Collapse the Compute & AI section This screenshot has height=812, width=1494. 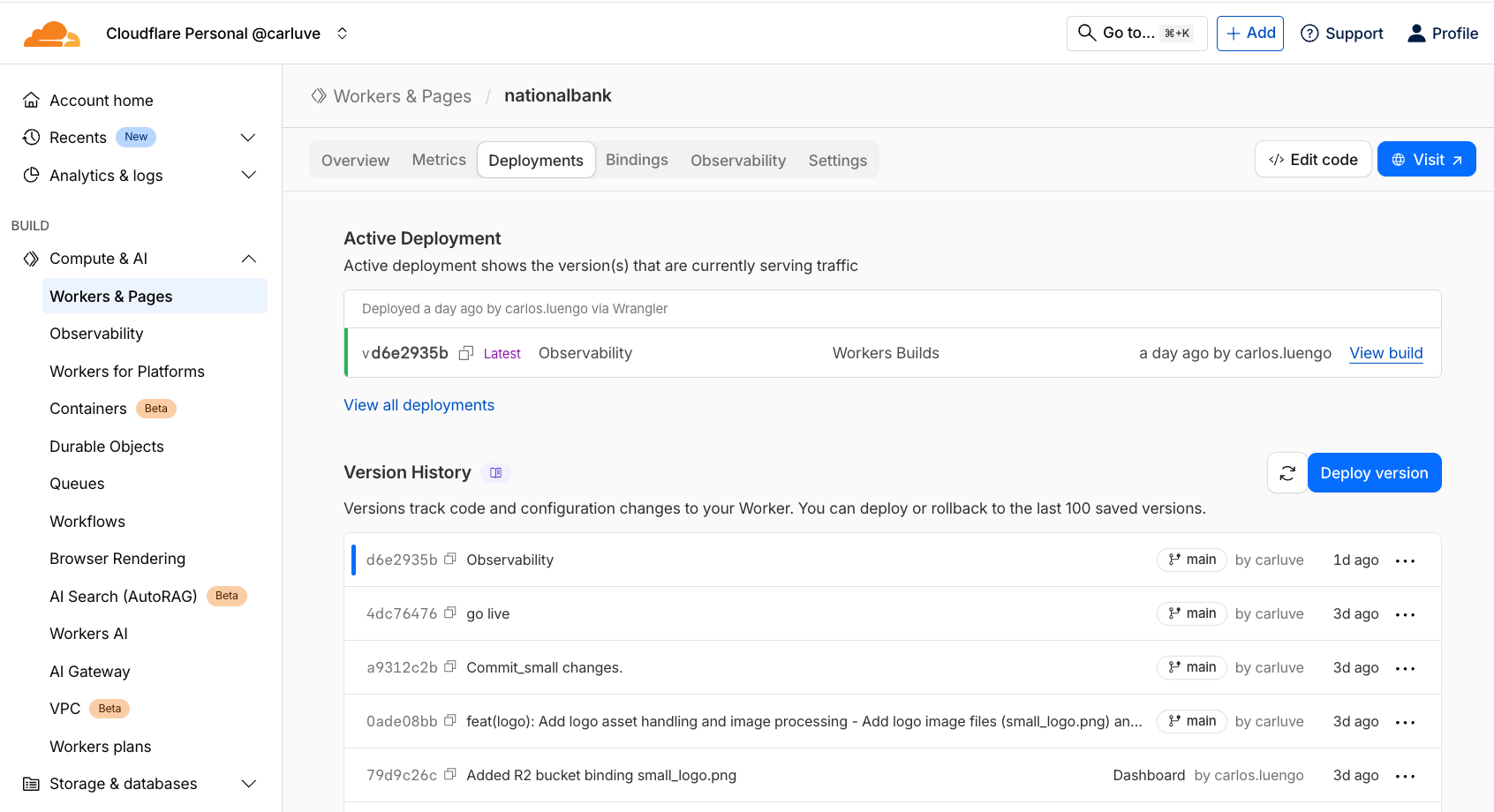[x=248, y=259]
